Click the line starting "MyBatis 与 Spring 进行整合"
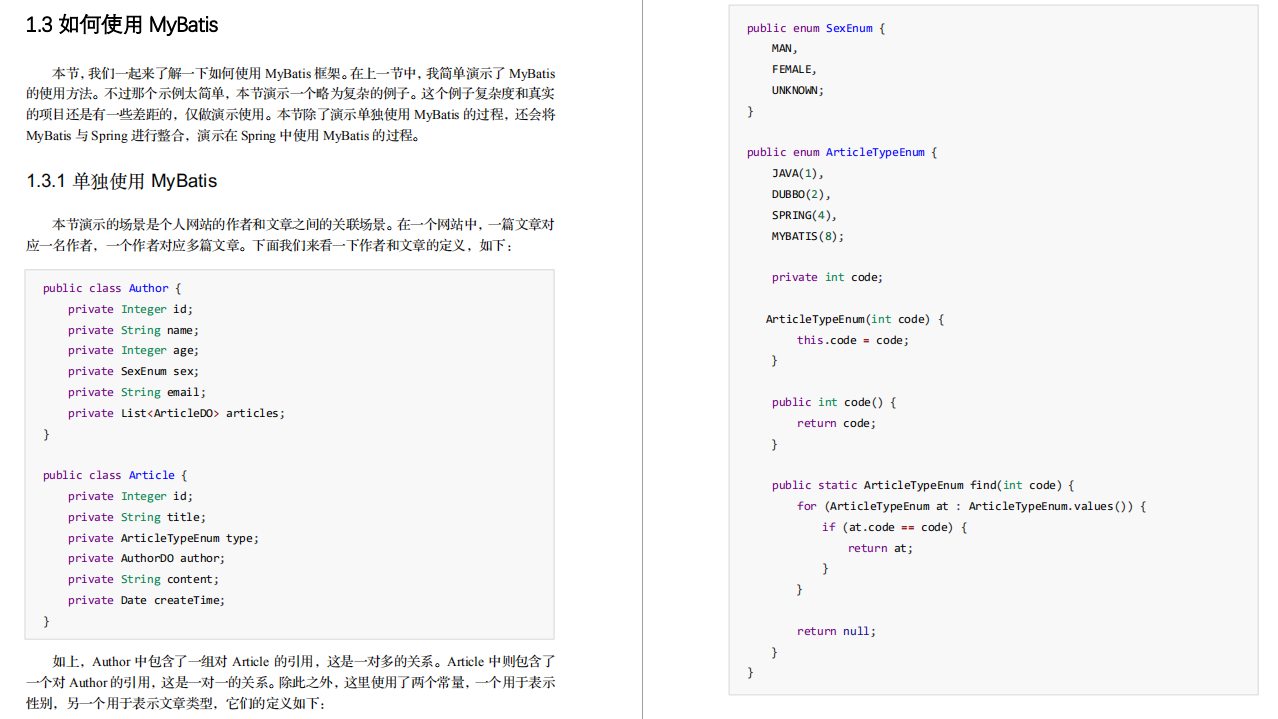1278x719 pixels. point(224,135)
